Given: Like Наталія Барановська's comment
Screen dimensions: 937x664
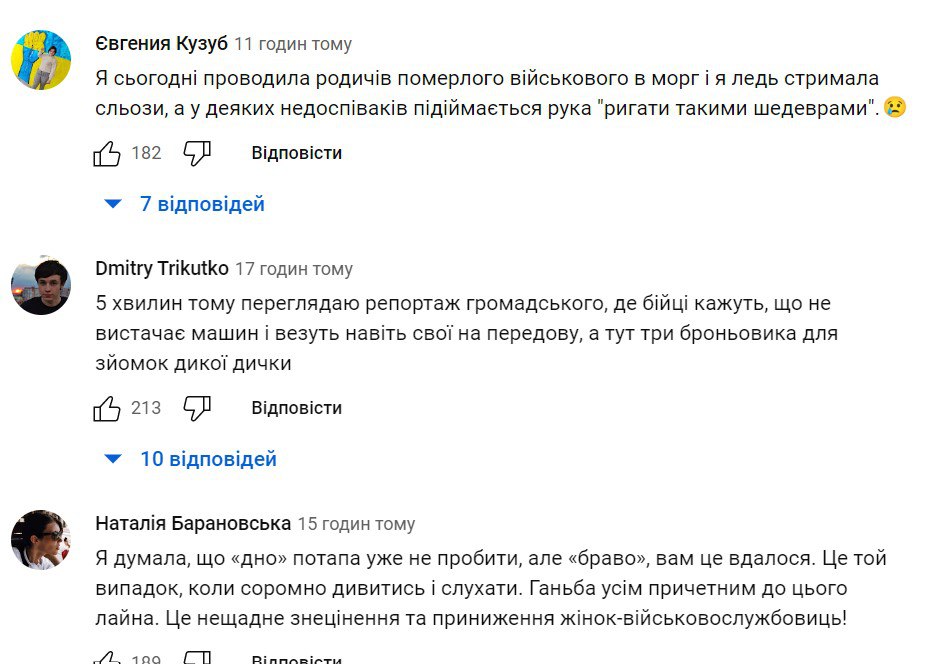Looking at the screenshot, I should coord(107,658).
